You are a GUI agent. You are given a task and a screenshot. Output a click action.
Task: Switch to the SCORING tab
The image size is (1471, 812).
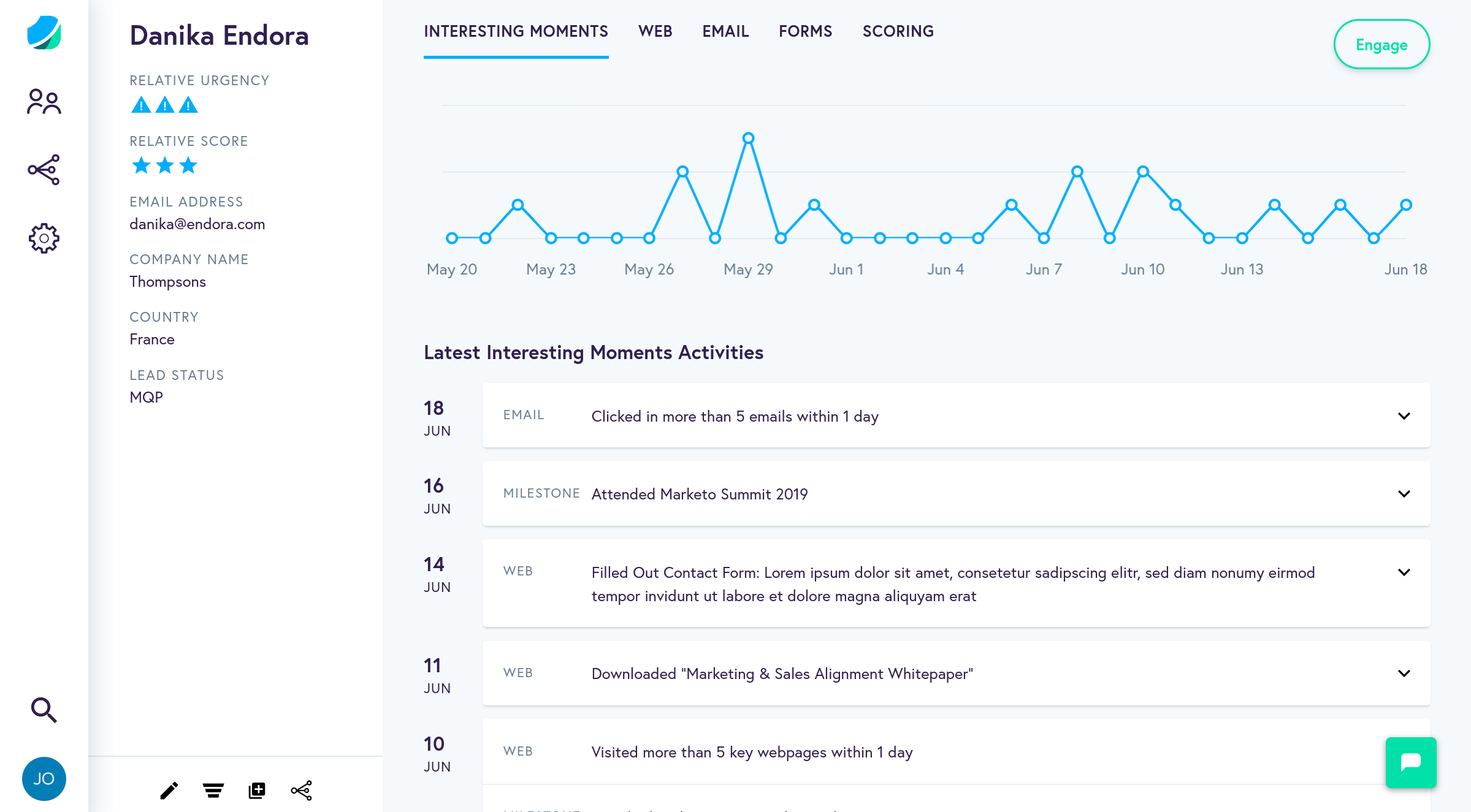coord(898,31)
